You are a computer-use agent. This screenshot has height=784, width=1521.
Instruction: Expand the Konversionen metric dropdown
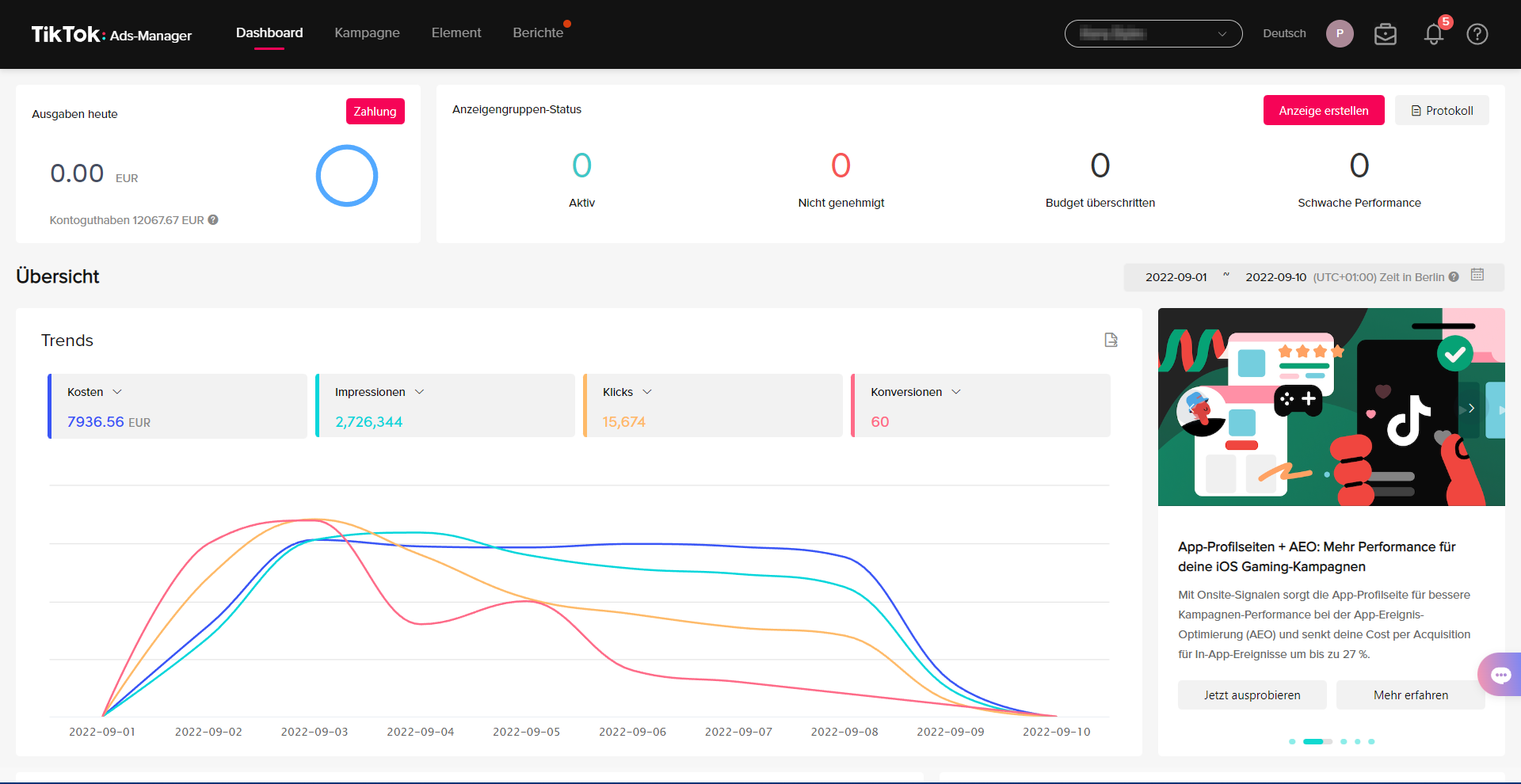click(956, 392)
